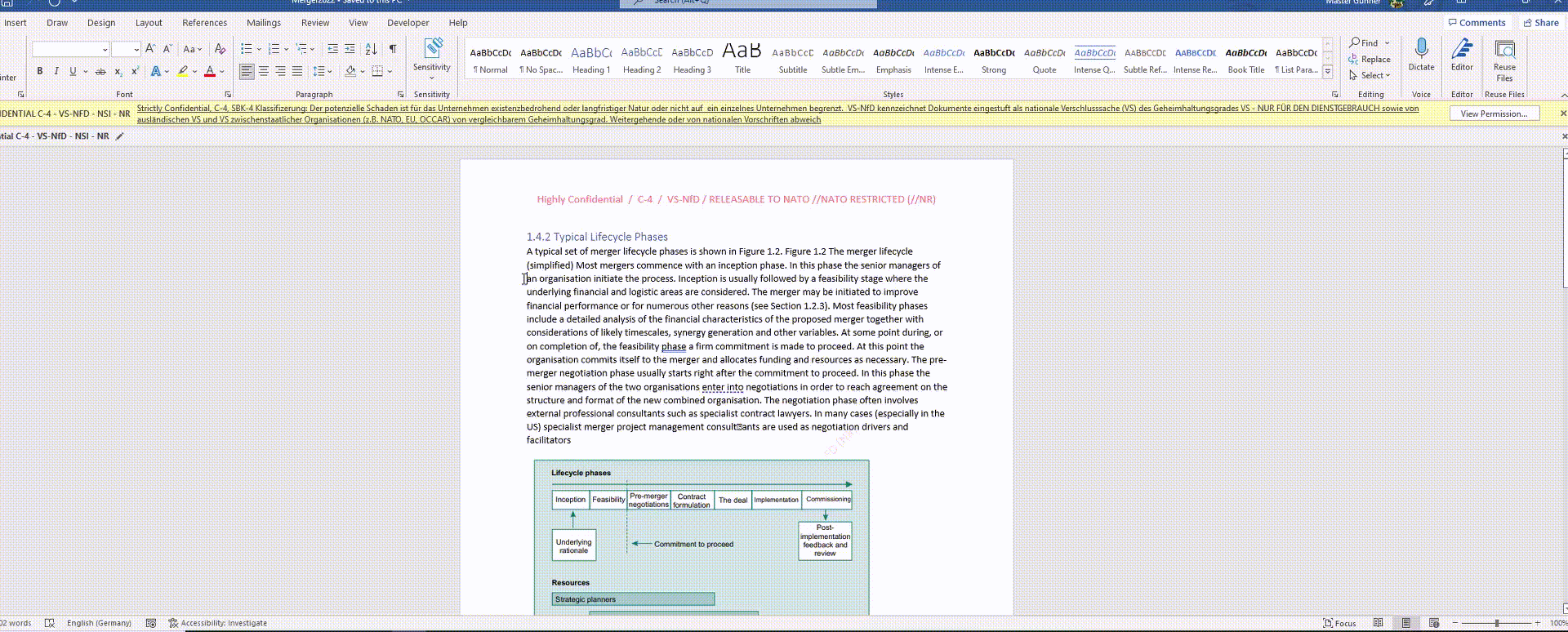
Task: Open the Mailings tab
Action: tap(264, 23)
